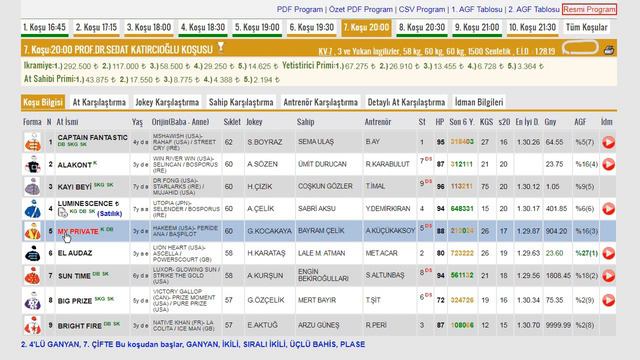Open horse name LUMINESCENCE
Viewport: 640px width, 360px height.
point(85,203)
